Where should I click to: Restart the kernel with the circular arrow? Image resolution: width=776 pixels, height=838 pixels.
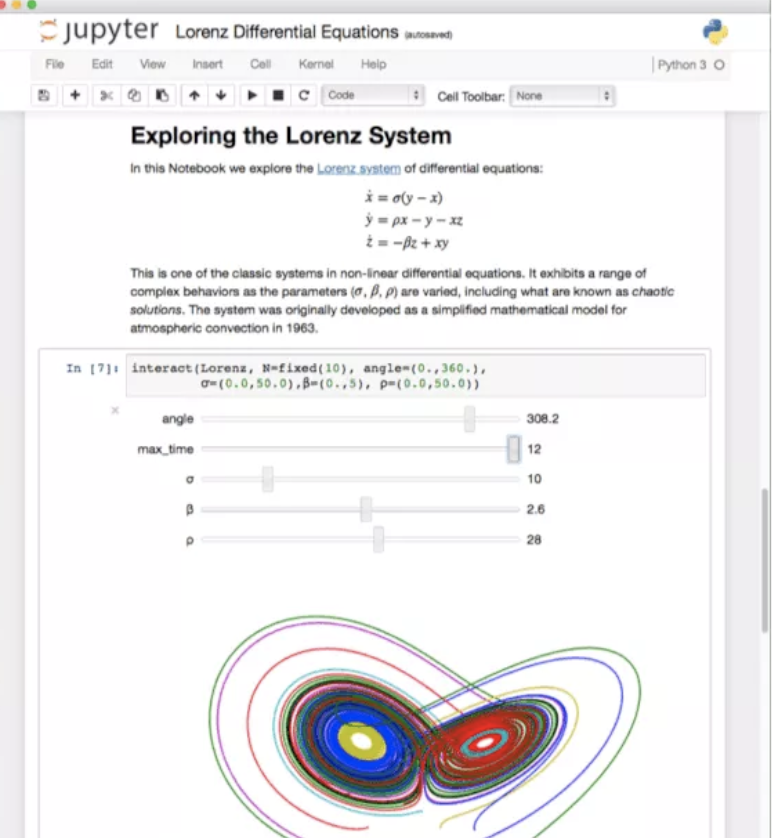click(304, 96)
